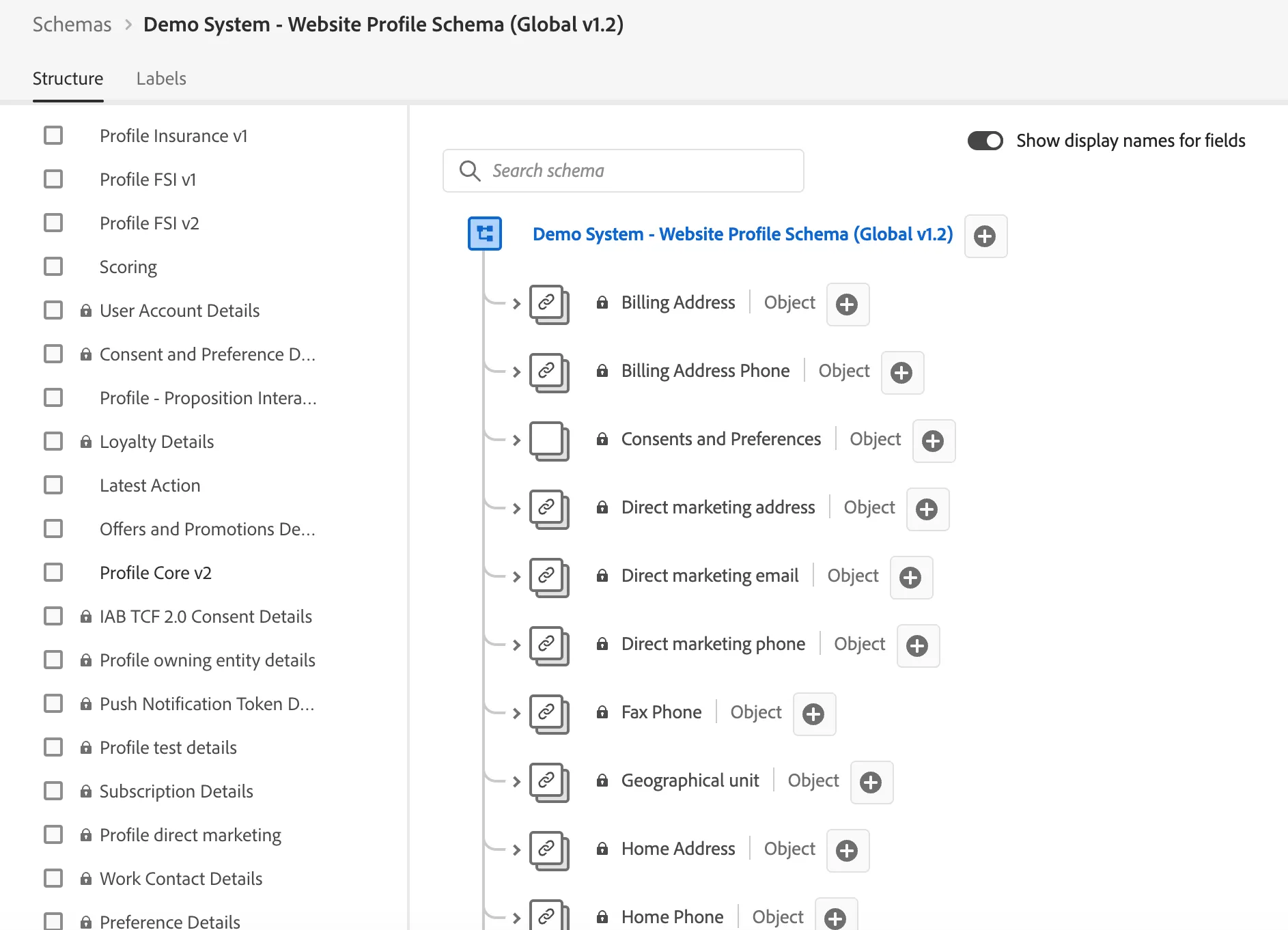The height and width of the screenshot is (930, 1288).
Task: Click plus icon next to Billing Address
Action: (847, 305)
